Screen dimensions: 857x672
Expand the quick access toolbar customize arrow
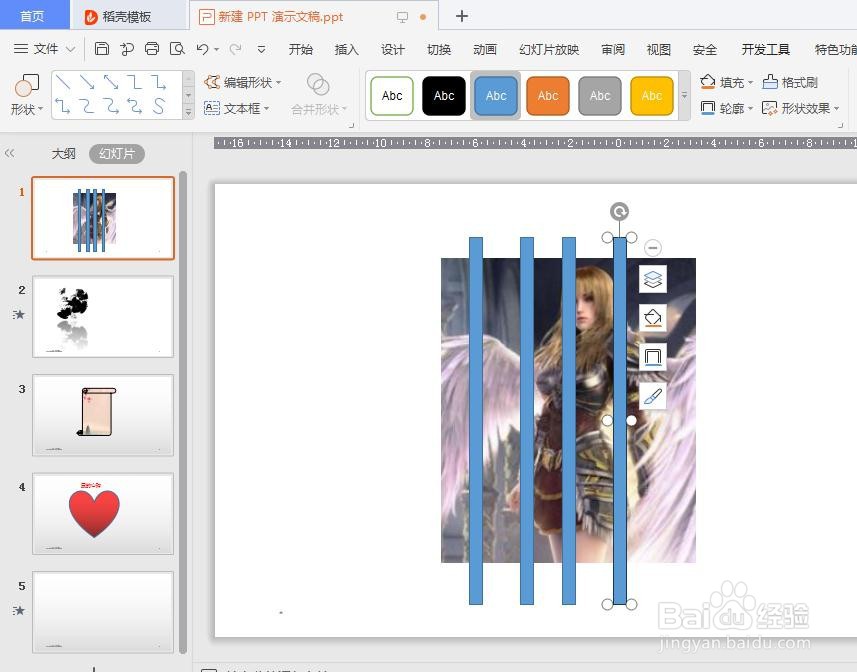(262, 49)
